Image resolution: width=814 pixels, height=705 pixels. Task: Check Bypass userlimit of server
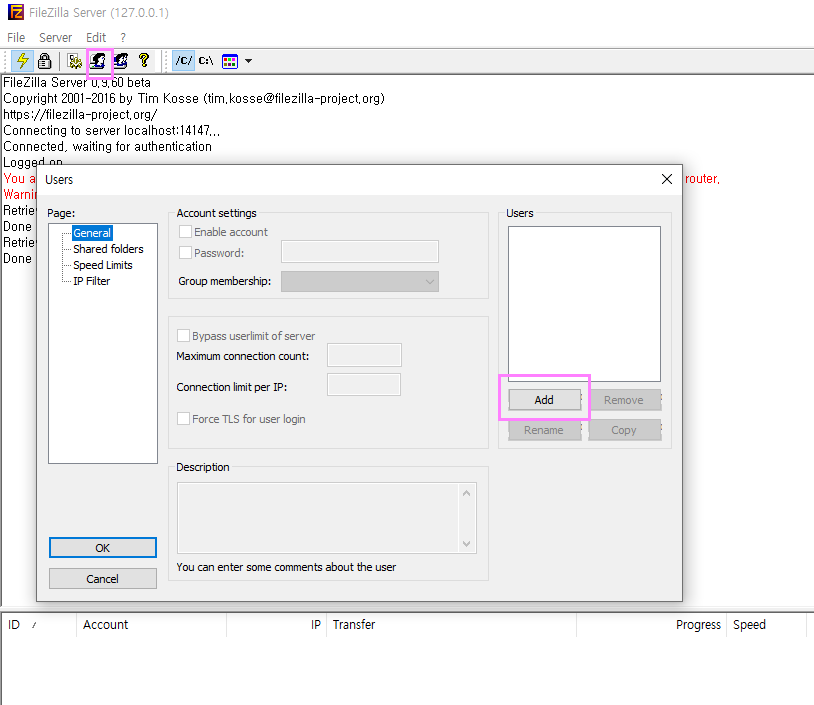[x=183, y=335]
